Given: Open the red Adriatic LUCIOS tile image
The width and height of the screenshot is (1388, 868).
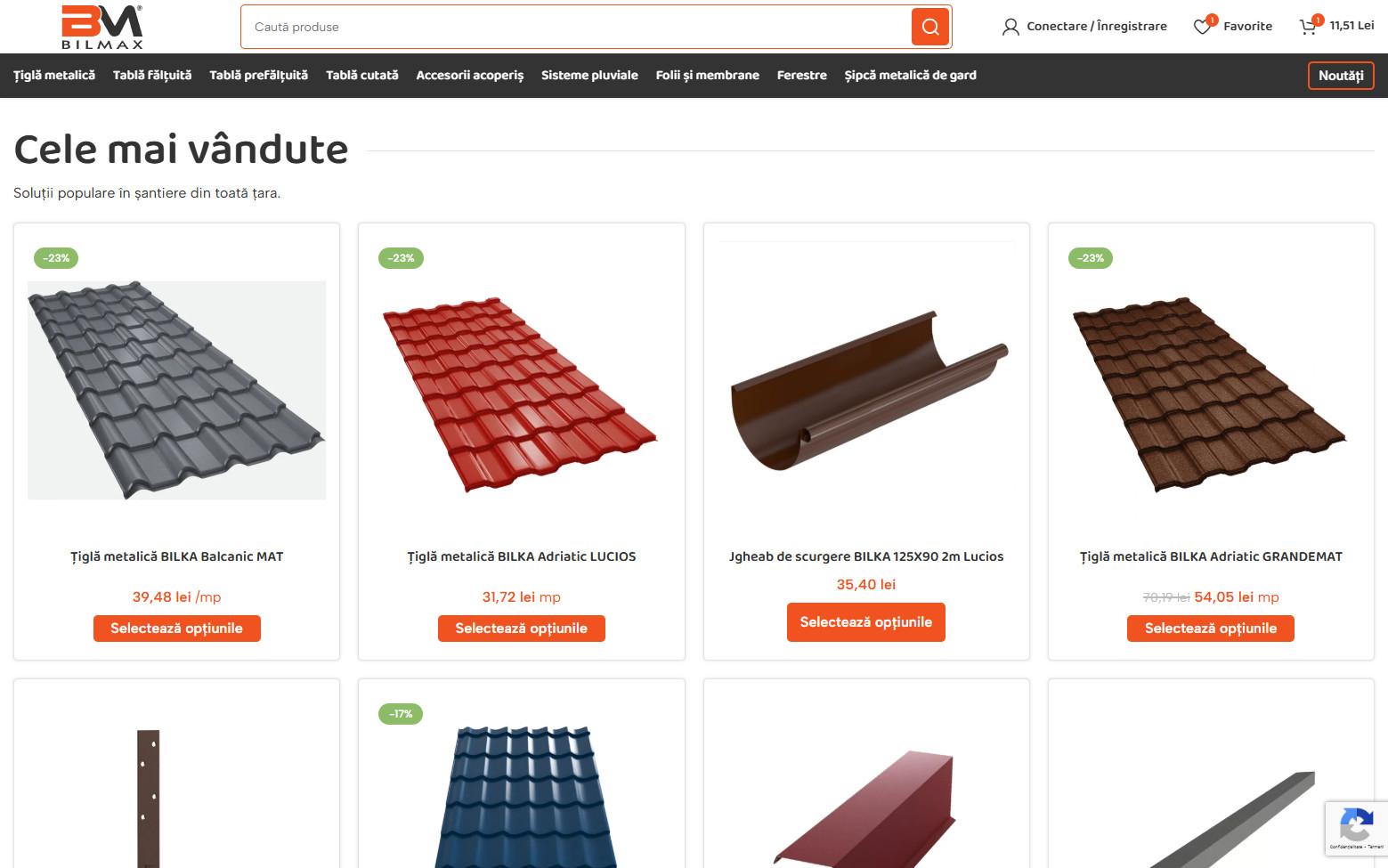Looking at the screenshot, I should coord(521,391).
